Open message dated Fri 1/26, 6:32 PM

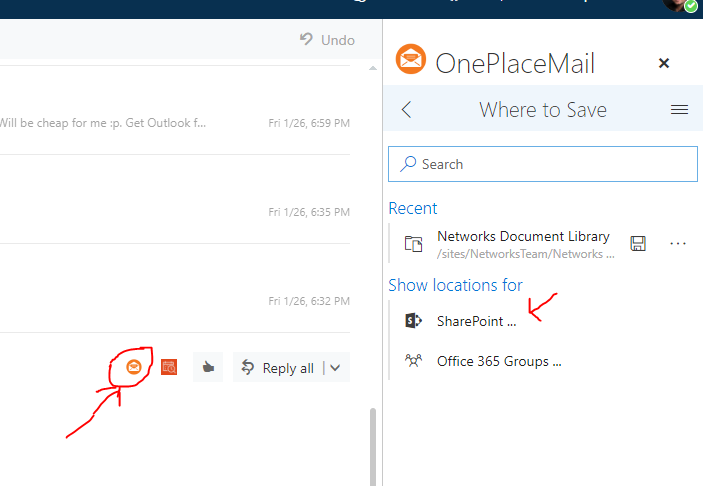pos(175,288)
